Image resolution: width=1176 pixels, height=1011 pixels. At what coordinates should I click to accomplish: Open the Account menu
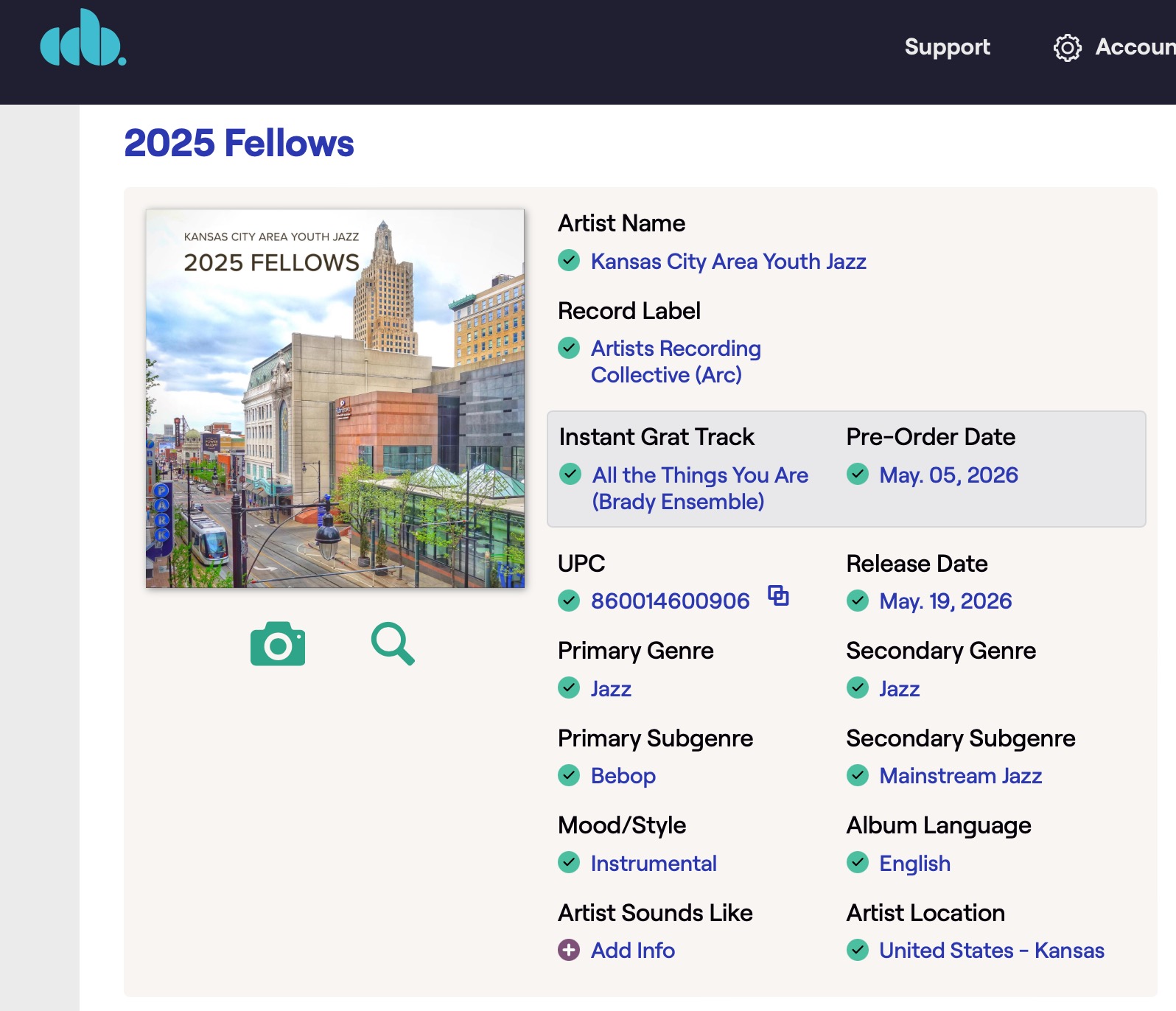pos(1134,47)
